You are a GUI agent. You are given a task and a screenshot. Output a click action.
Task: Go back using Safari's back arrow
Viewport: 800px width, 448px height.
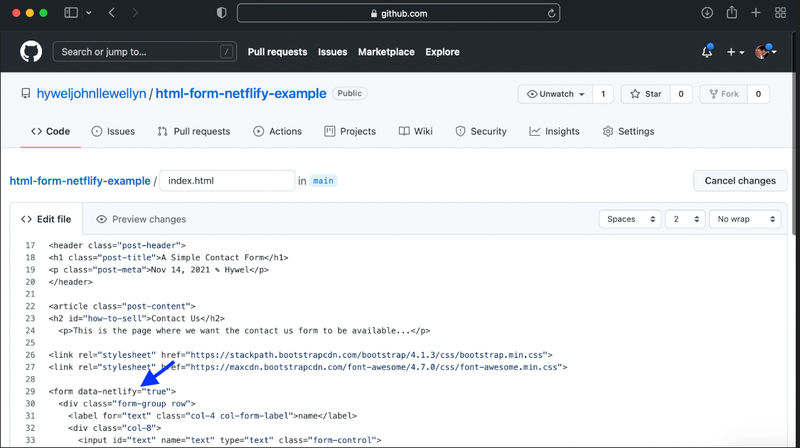(x=111, y=13)
